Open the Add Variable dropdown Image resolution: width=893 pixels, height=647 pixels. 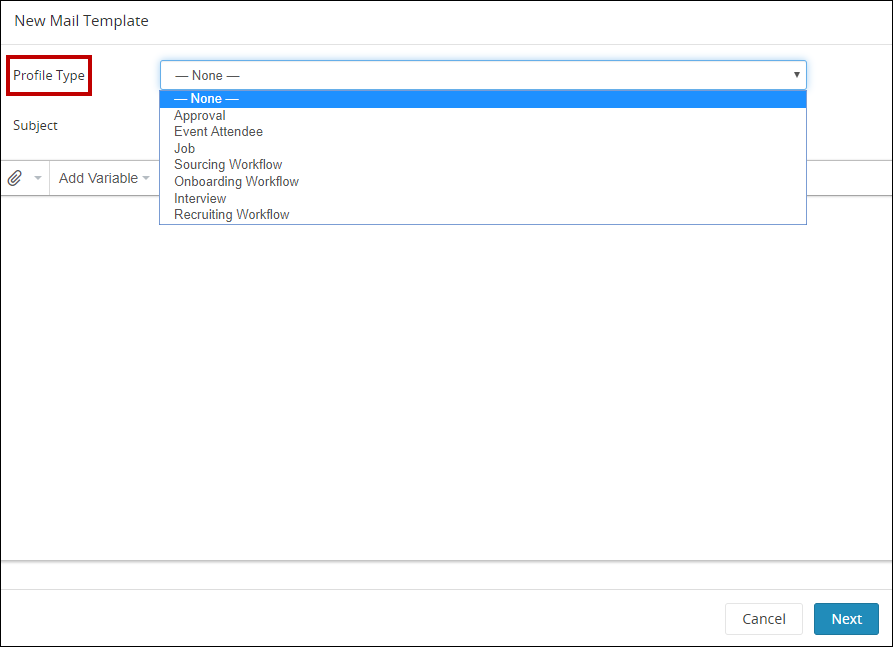104,178
